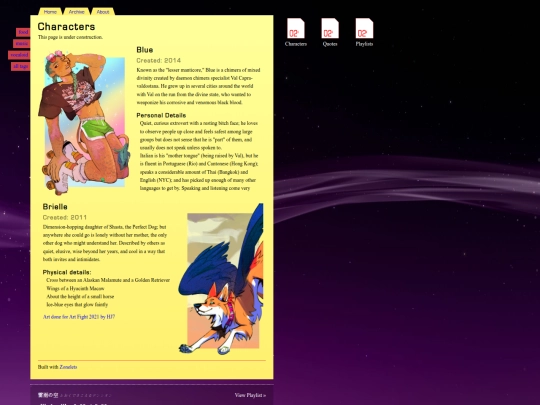Click the Personal Details subheading

pos(161,115)
